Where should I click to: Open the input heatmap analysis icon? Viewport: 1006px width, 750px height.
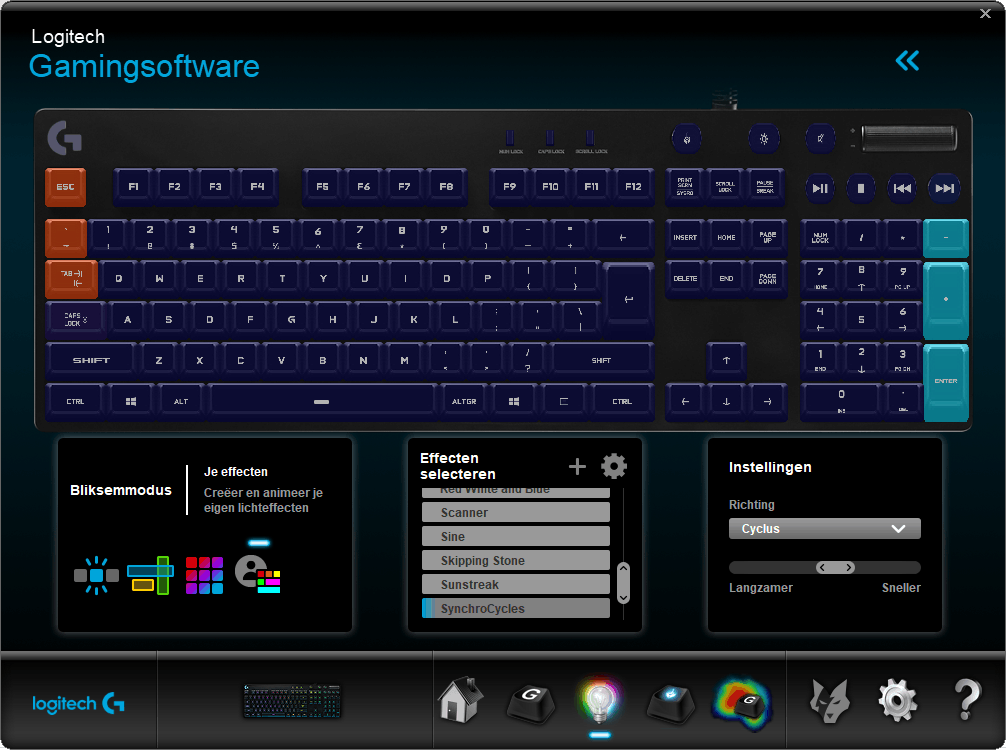point(742,704)
